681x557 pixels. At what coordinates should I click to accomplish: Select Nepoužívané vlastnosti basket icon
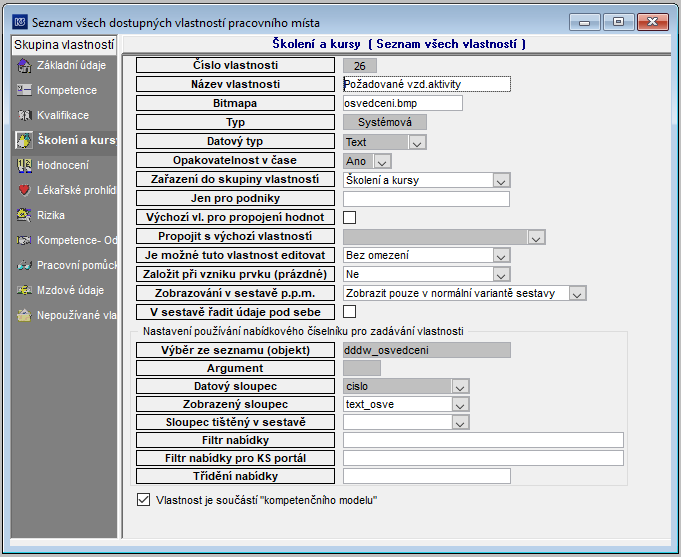coord(24,315)
